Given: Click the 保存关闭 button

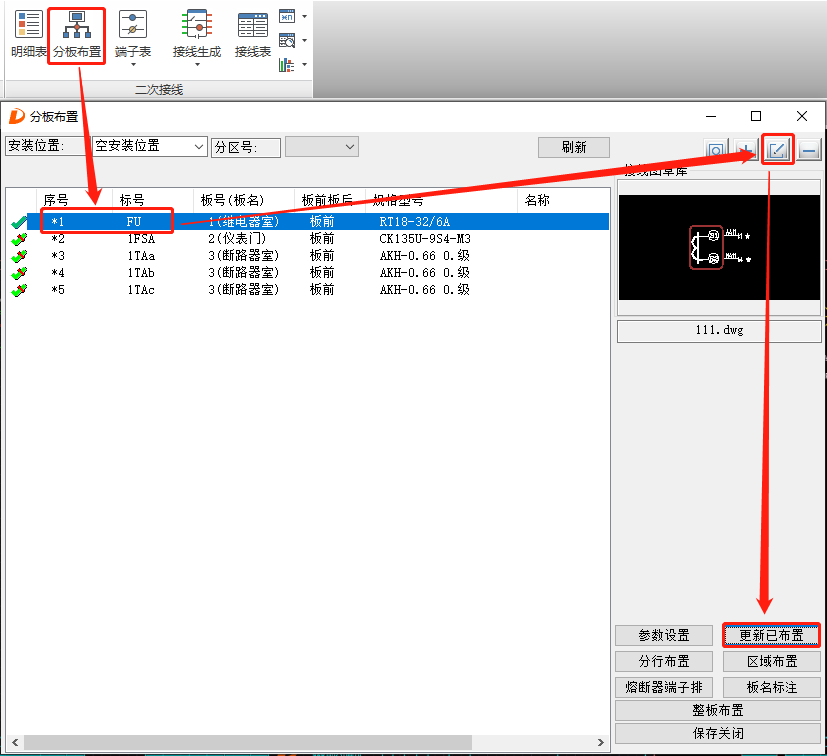Looking at the screenshot, I should point(718,733).
